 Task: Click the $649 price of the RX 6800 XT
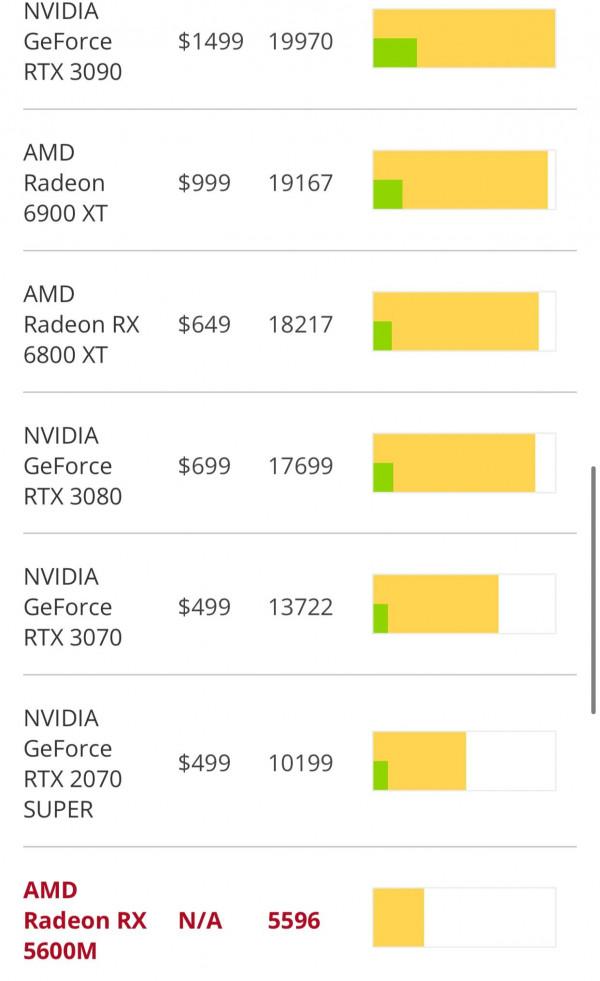click(x=204, y=324)
